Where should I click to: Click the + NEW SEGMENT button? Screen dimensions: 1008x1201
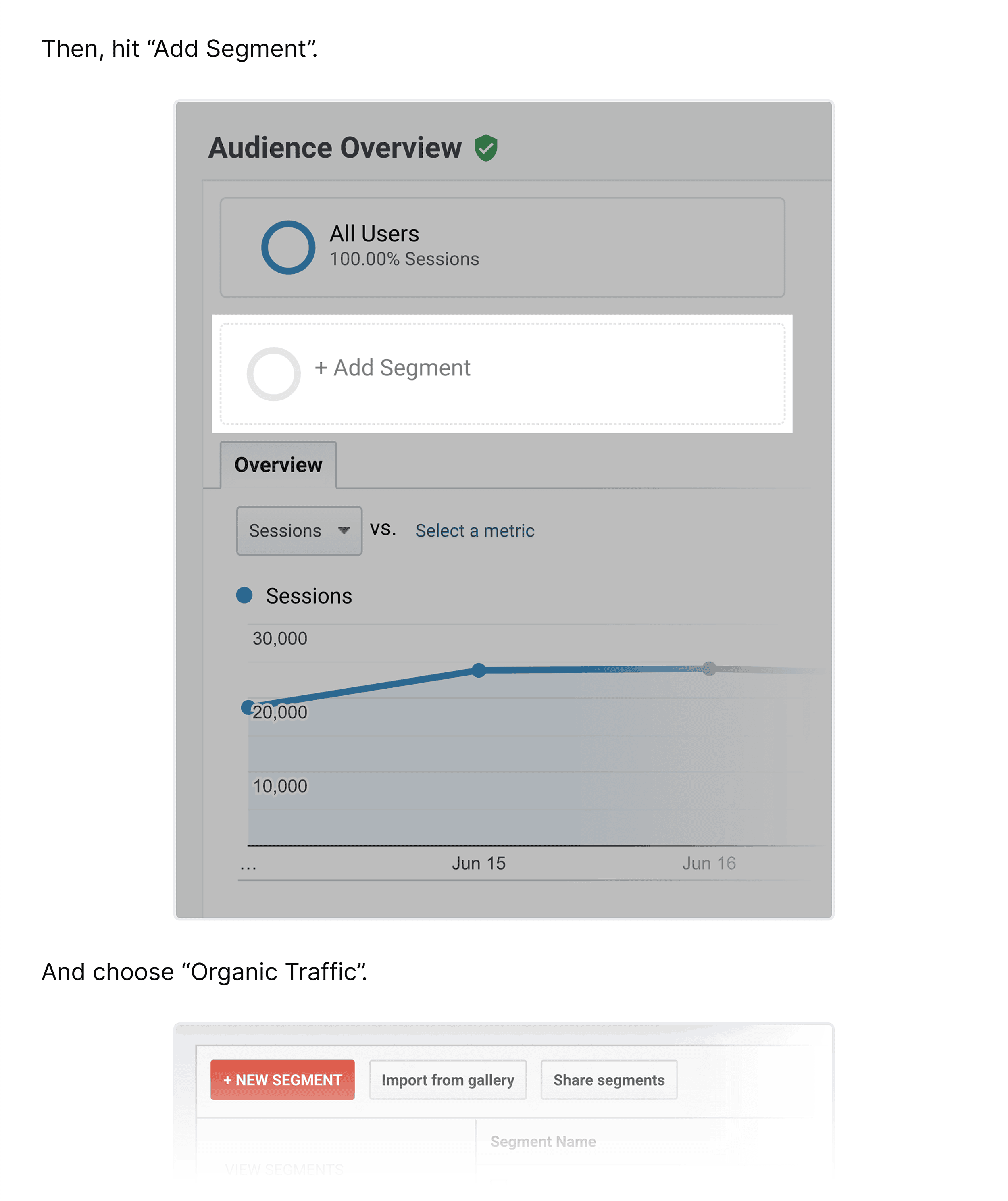click(283, 1080)
